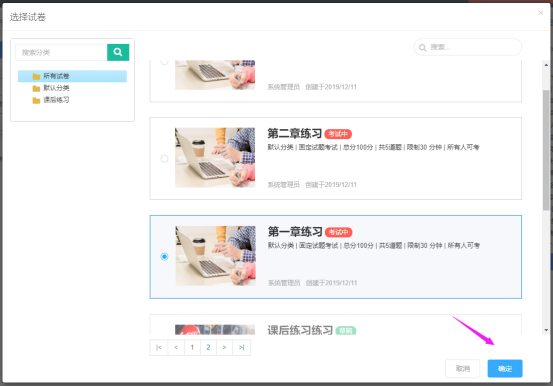Click the scroll down arrow of list scrollbar
This screenshot has height=387, width=553.
tap(546, 330)
